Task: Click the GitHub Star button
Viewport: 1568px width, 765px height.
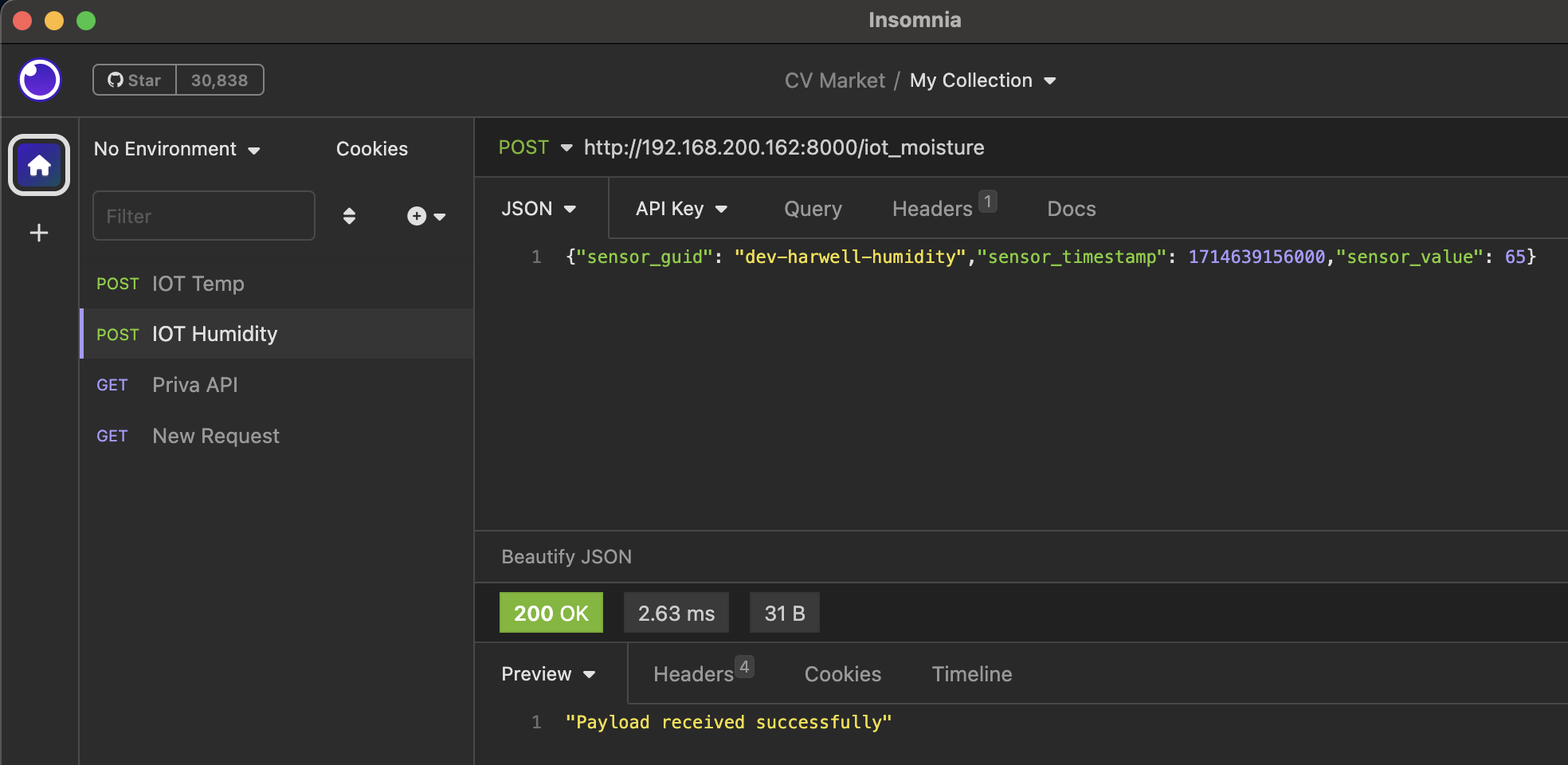Action: coord(135,80)
